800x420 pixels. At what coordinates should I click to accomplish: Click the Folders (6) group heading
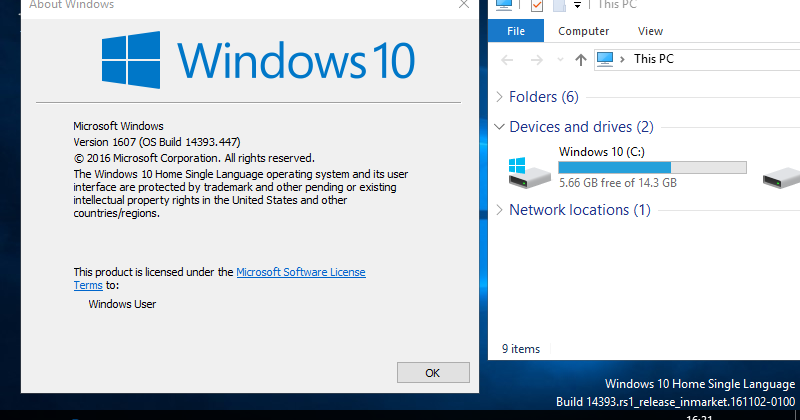[543, 97]
